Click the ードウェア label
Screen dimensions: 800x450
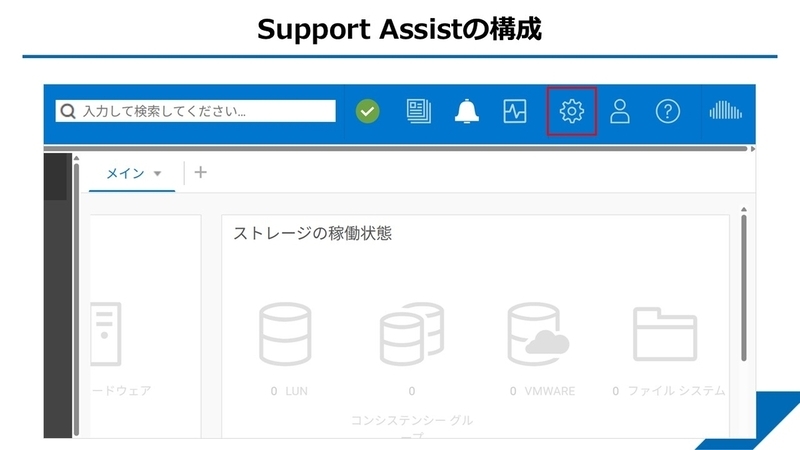point(121,391)
